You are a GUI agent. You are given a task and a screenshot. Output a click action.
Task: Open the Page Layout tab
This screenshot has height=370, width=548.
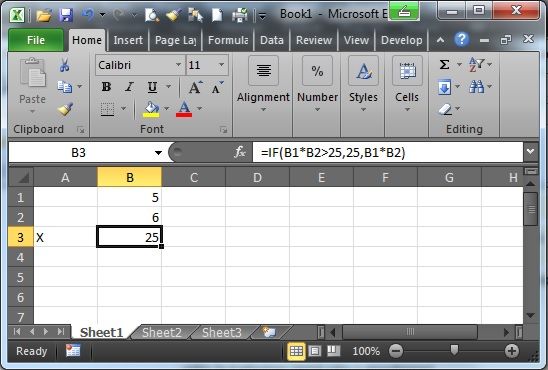(175, 40)
